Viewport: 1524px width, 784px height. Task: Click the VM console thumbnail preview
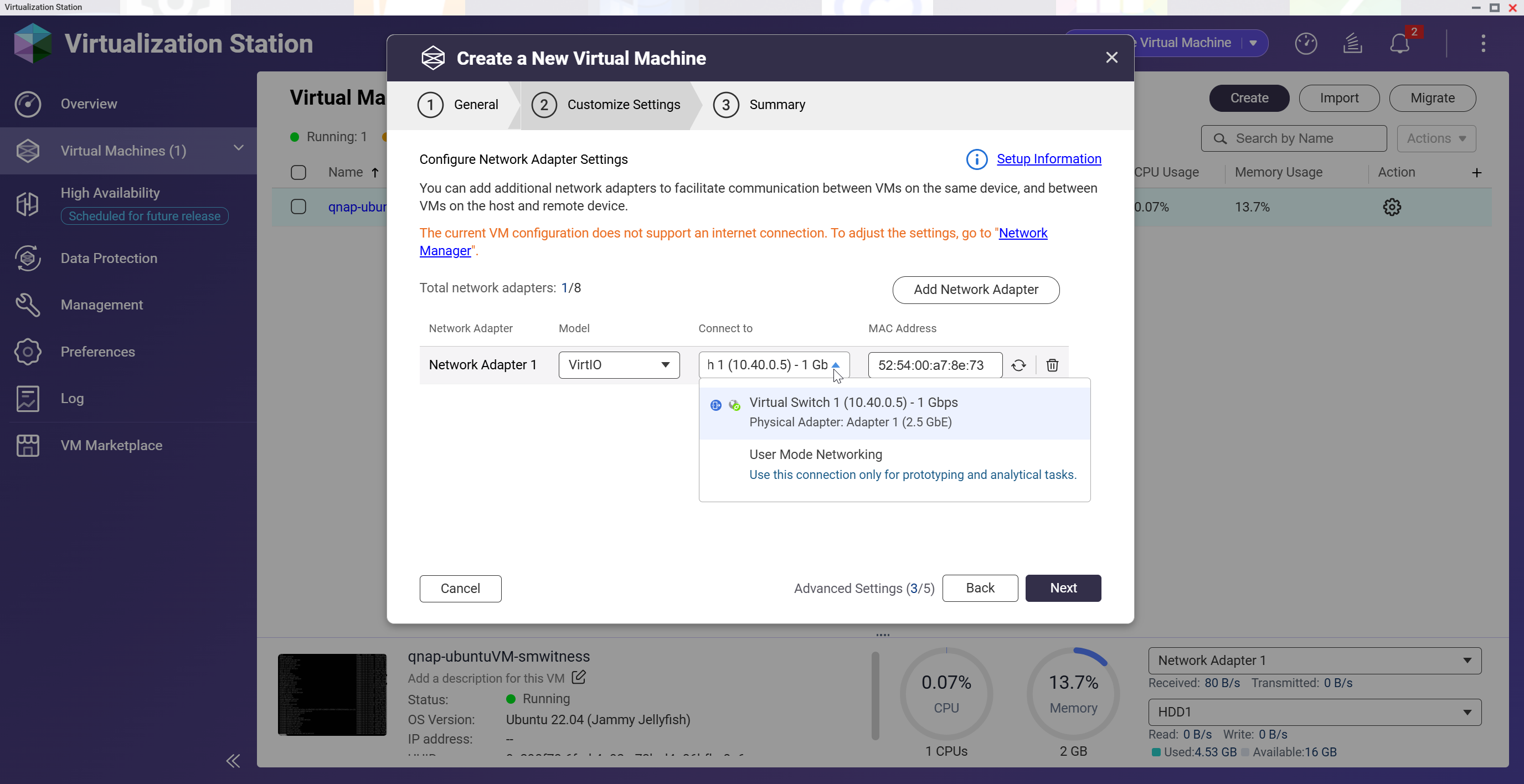click(332, 694)
